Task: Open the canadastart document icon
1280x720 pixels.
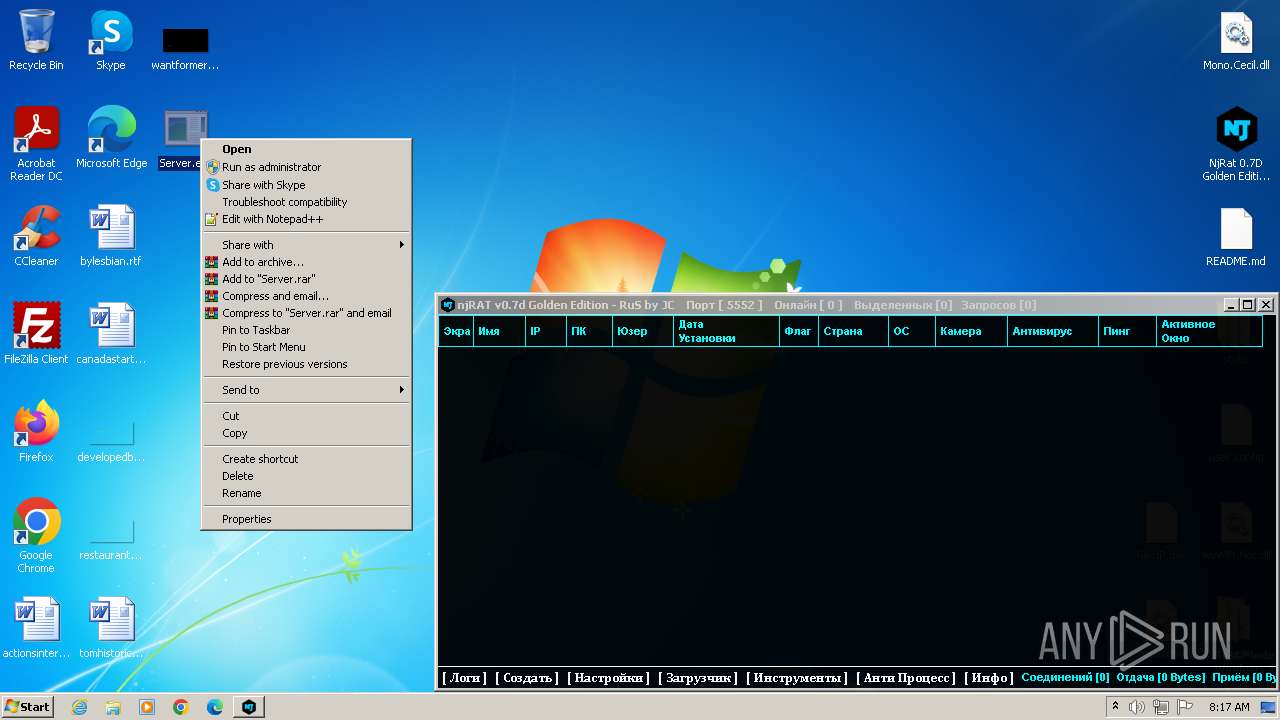Action: click(111, 334)
